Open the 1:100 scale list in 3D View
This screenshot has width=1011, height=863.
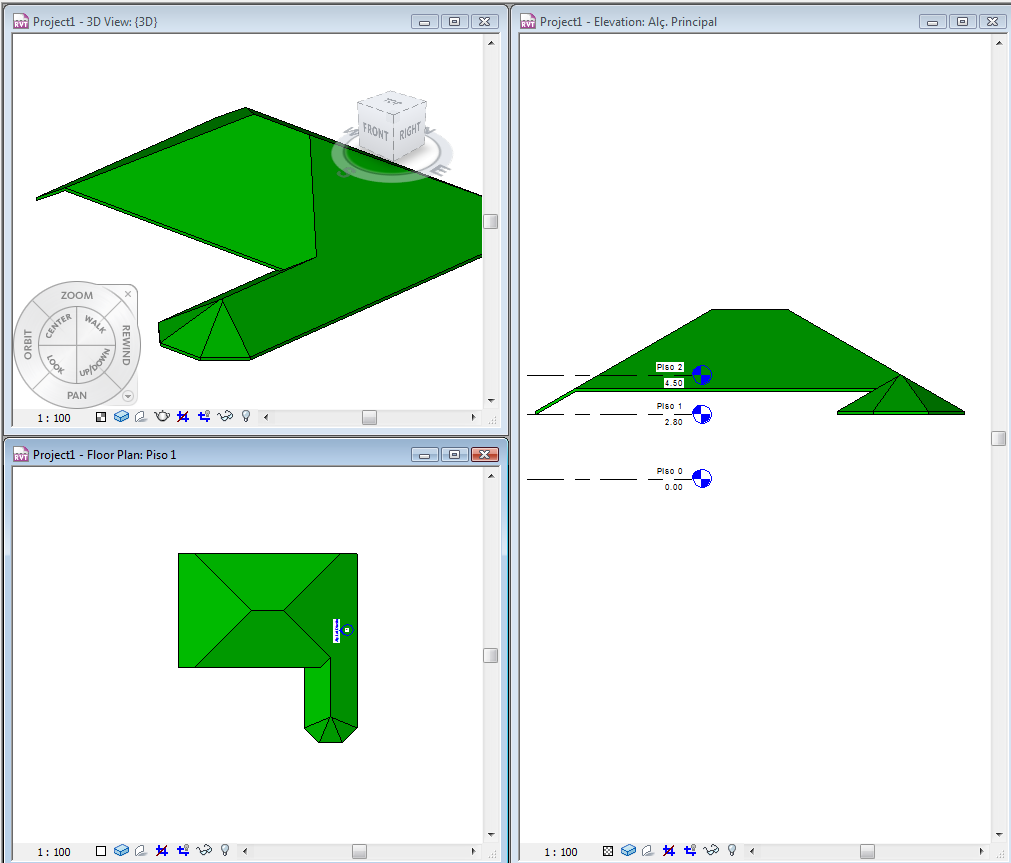(54, 418)
